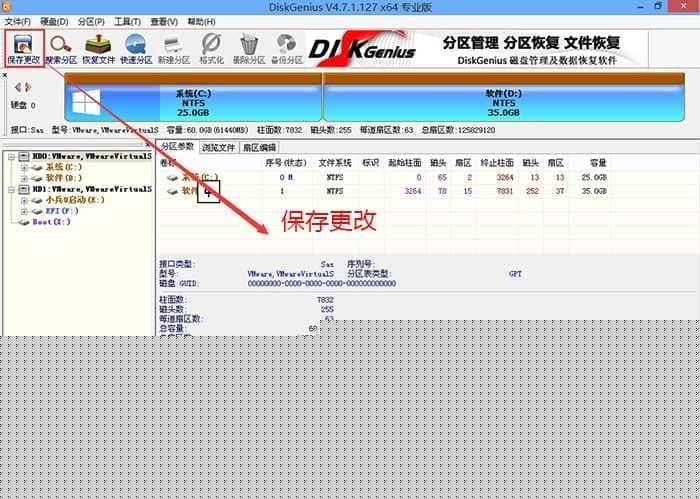Click the 备份分区 (Backup partition) toolbar icon
Image resolution: width=700 pixels, height=499 pixels.
[x=287, y=49]
